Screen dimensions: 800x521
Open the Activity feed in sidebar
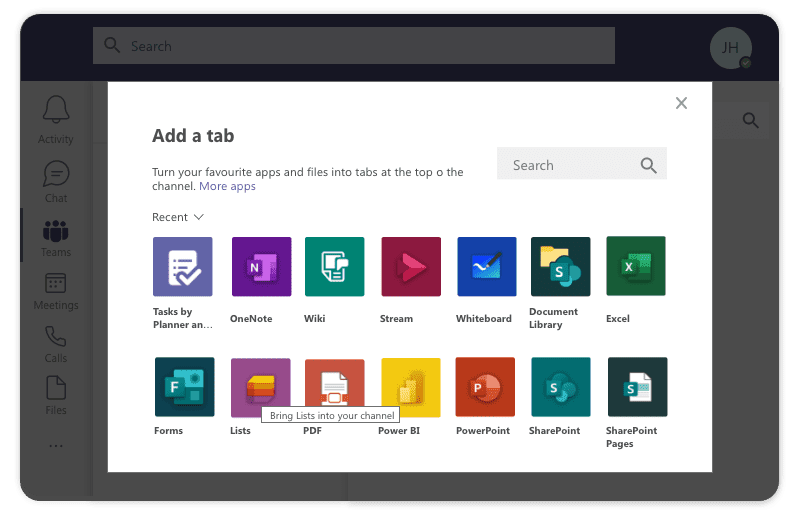click(x=56, y=120)
